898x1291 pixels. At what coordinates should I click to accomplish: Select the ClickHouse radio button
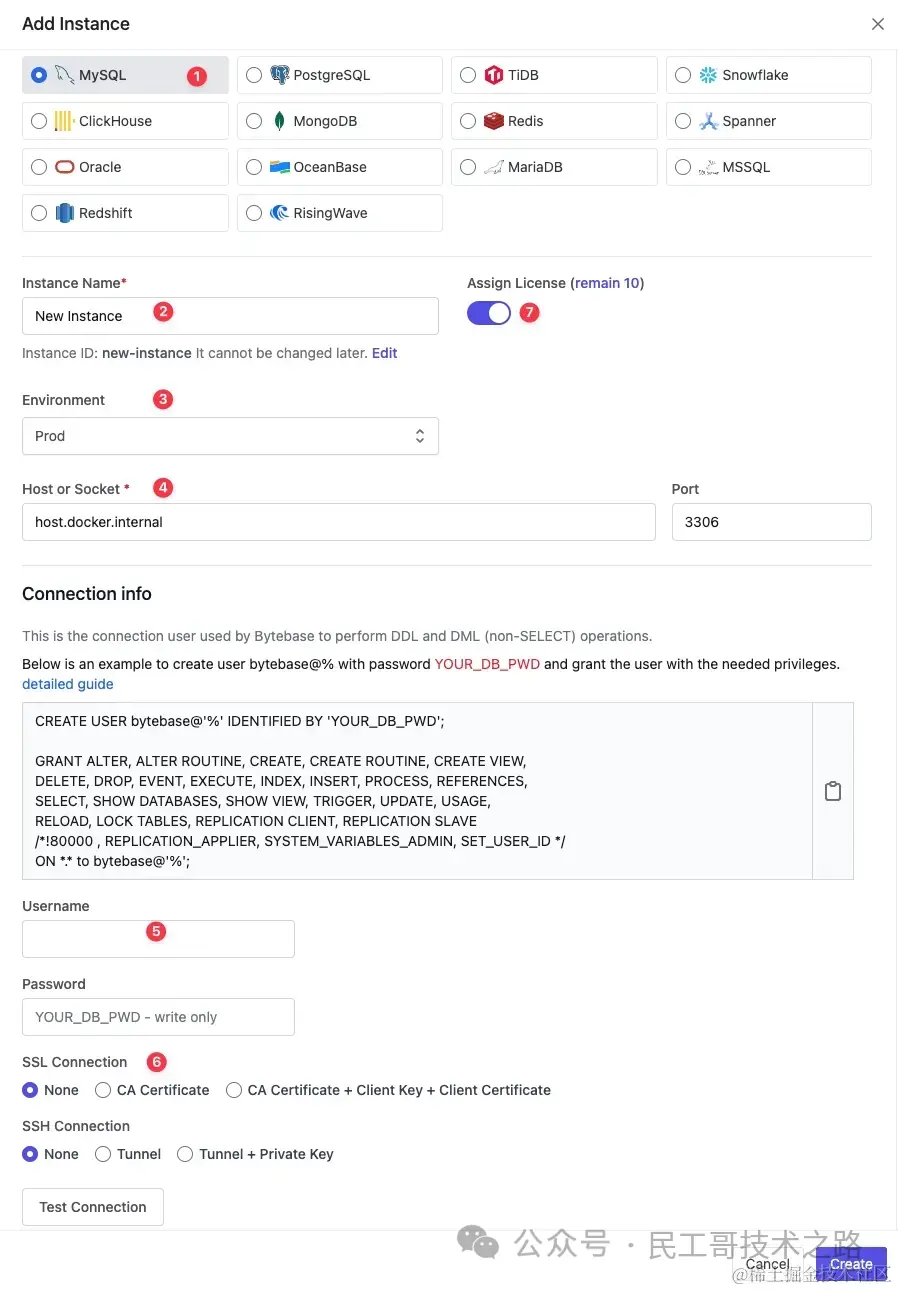pyautogui.click(x=39, y=121)
